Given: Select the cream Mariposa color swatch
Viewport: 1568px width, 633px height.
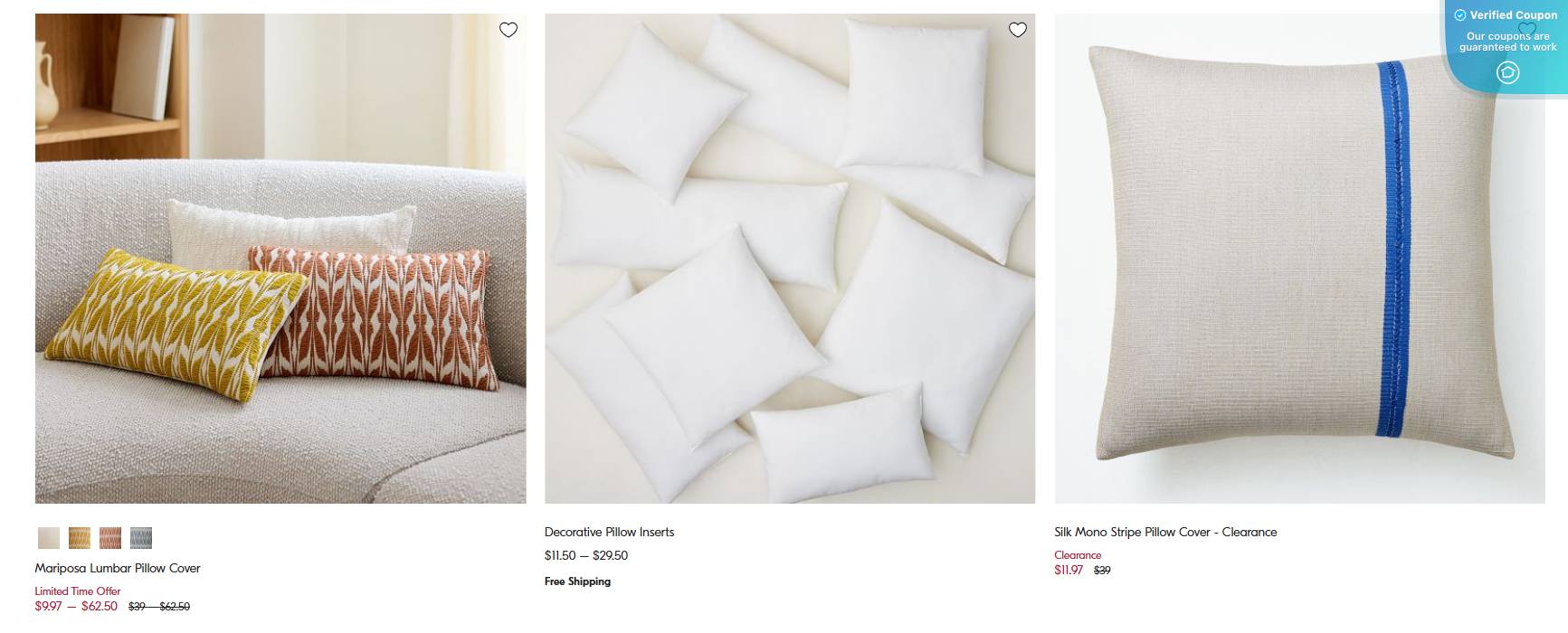Looking at the screenshot, I should pyautogui.click(x=47, y=538).
